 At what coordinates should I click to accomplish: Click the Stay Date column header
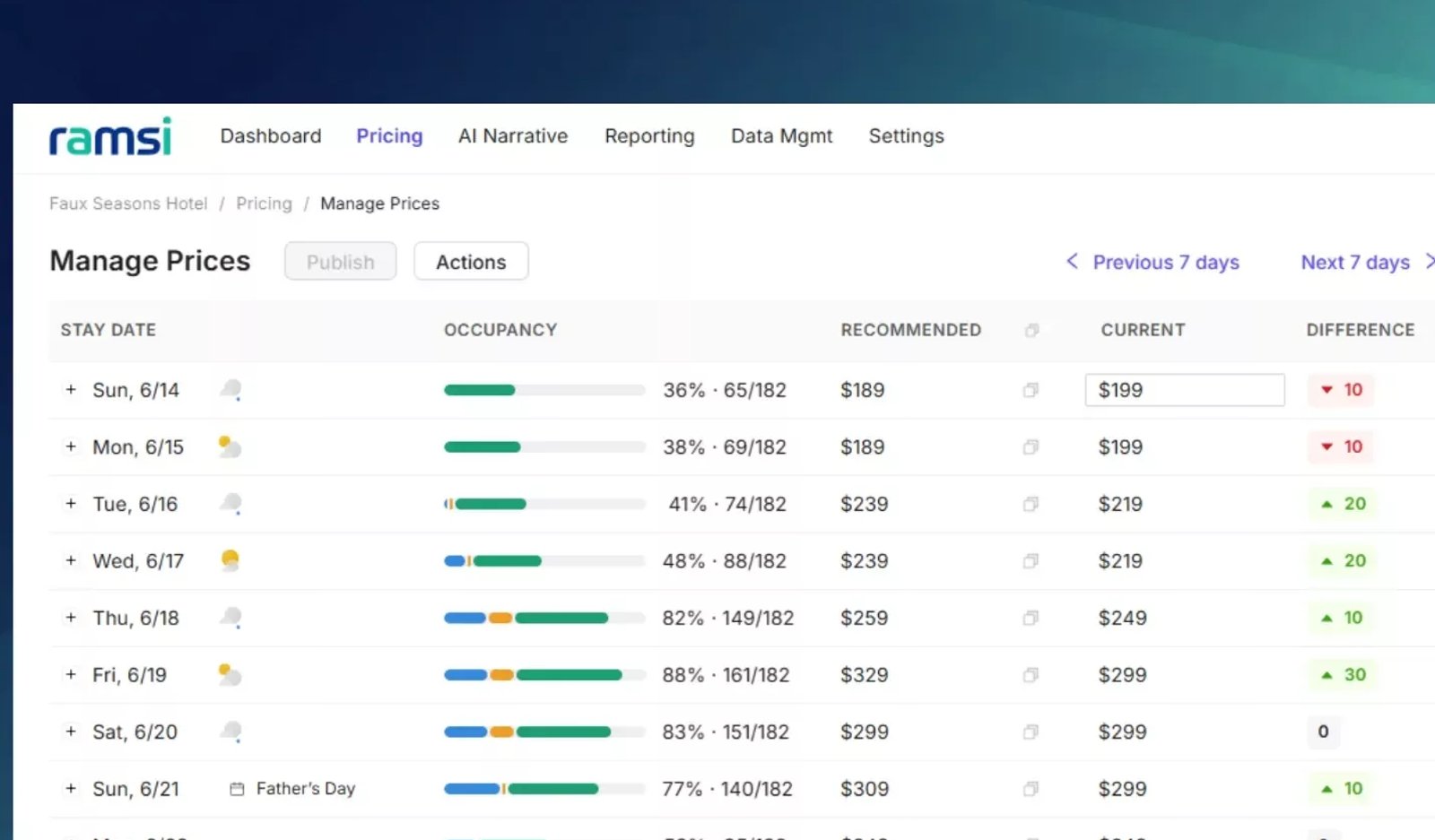click(x=109, y=330)
